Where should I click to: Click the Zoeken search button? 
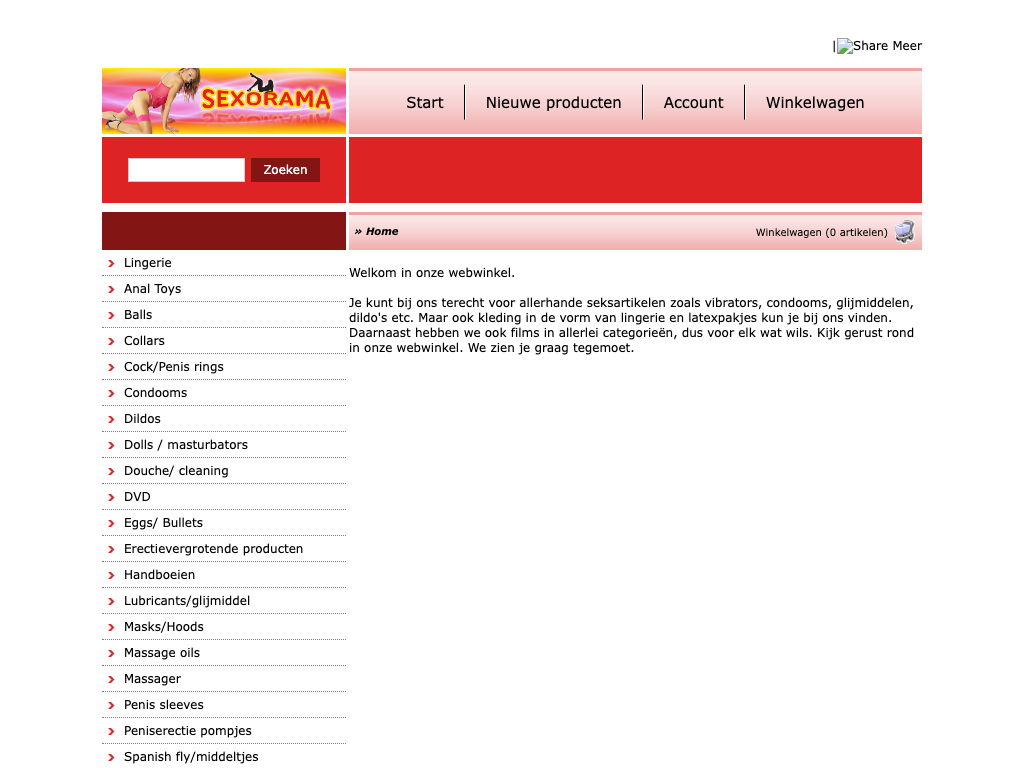coord(285,170)
